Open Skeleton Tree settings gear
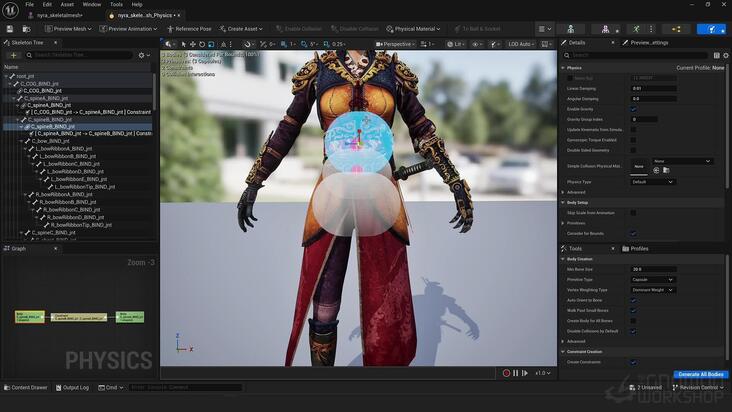Viewport: 732px width, 412px height. 142,55
